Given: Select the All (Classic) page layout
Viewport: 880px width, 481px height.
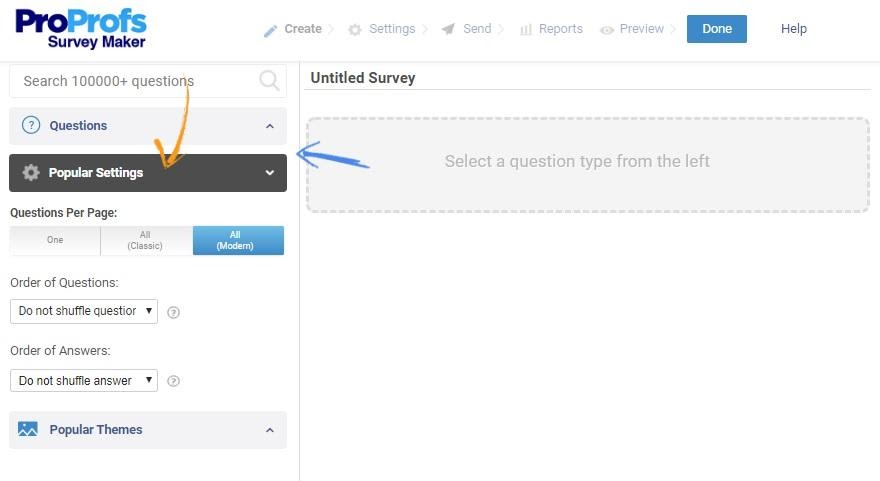Looking at the screenshot, I should pyautogui.click(x=146, y=241).
